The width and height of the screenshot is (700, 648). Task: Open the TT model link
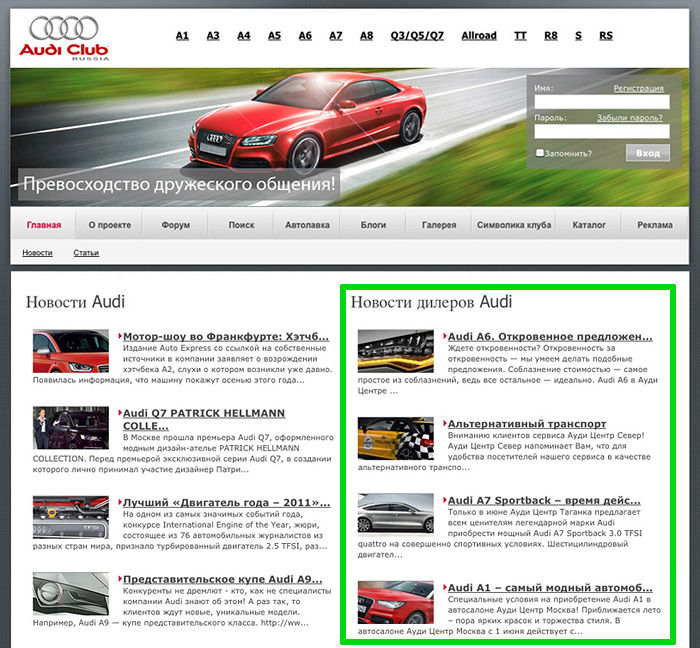(521, 36)
